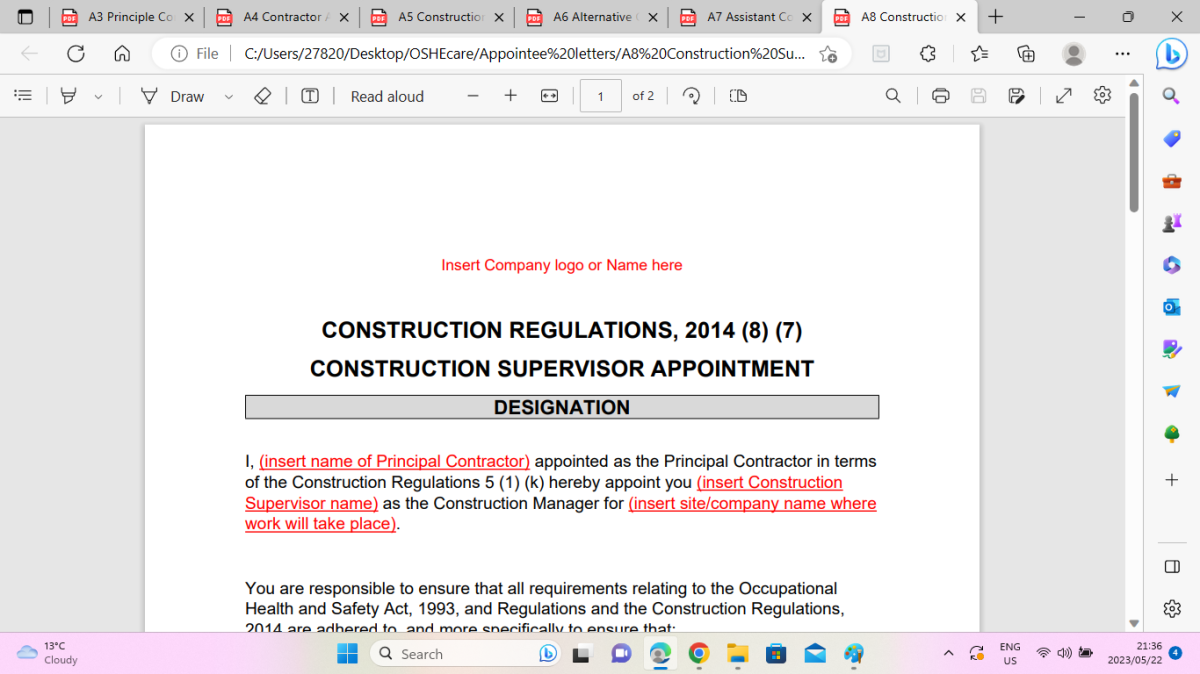This screenshot has height=674, width=1200.
Task: Click the page number input field
Action: point(600,96)
